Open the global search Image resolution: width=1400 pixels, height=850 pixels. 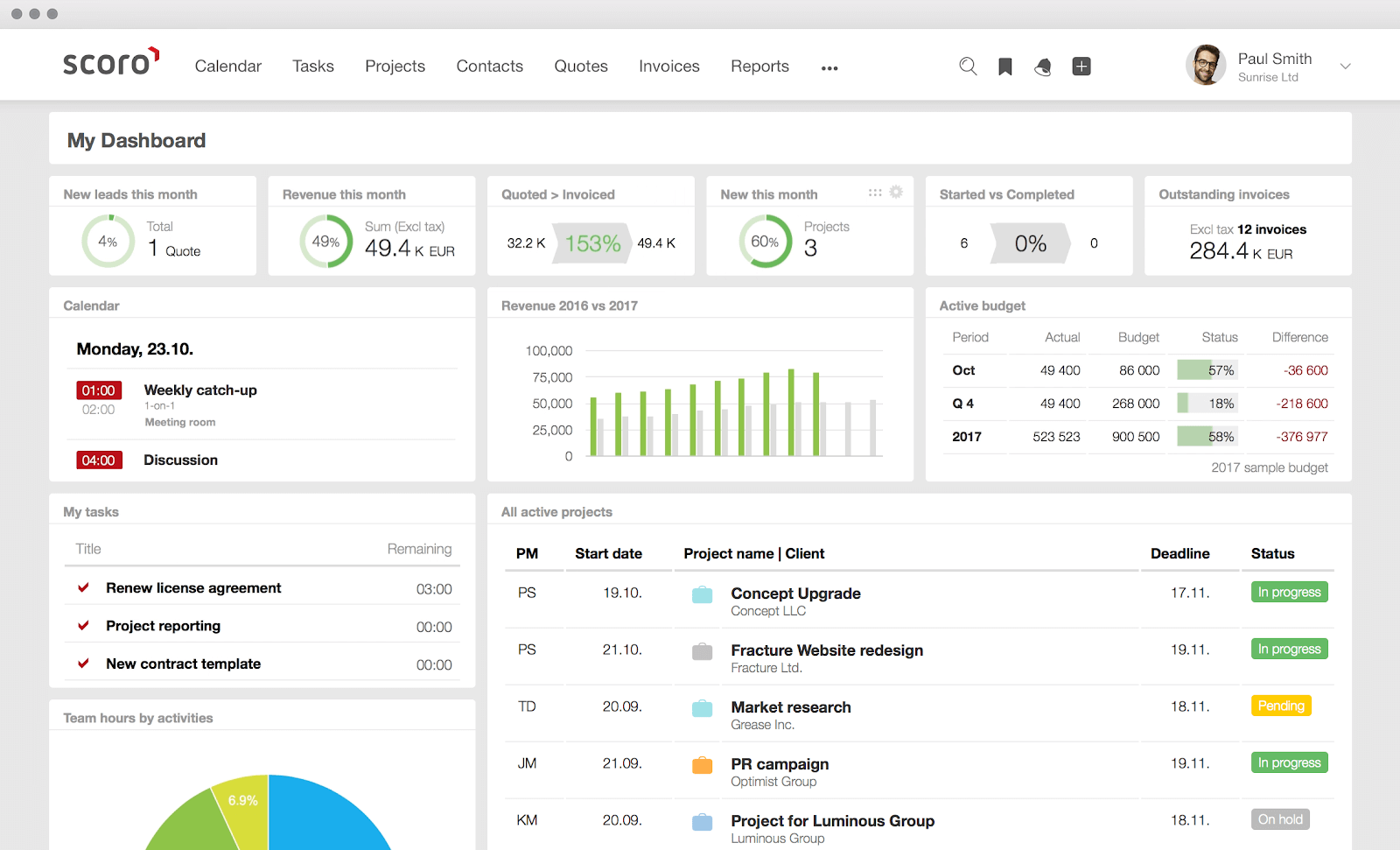[x=967, y=66]
